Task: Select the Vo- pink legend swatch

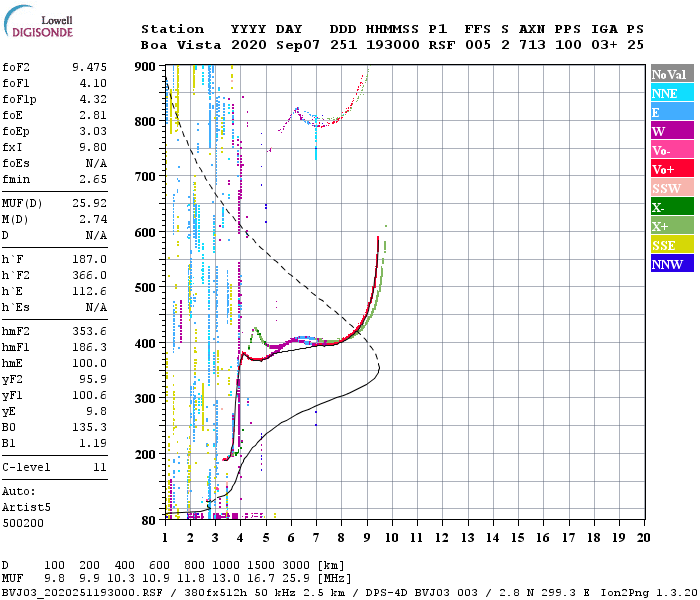Action: pyautogui.click(x=672, y=150)
